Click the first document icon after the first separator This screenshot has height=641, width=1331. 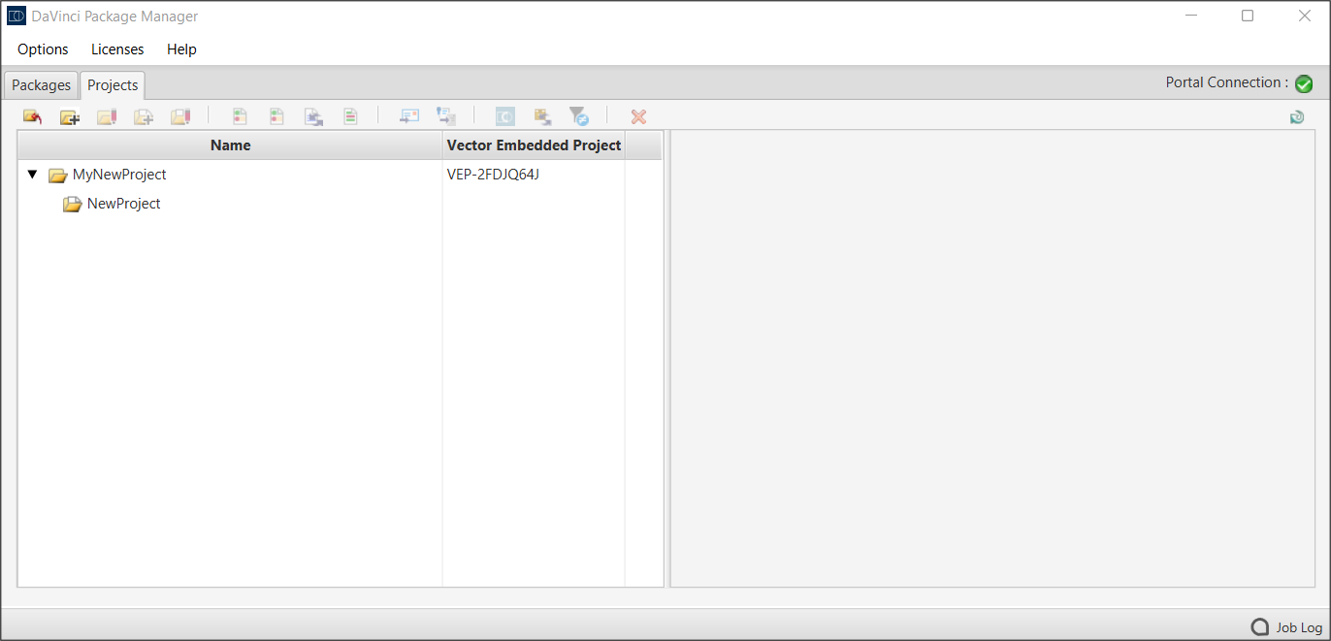(x=240, y=117)
